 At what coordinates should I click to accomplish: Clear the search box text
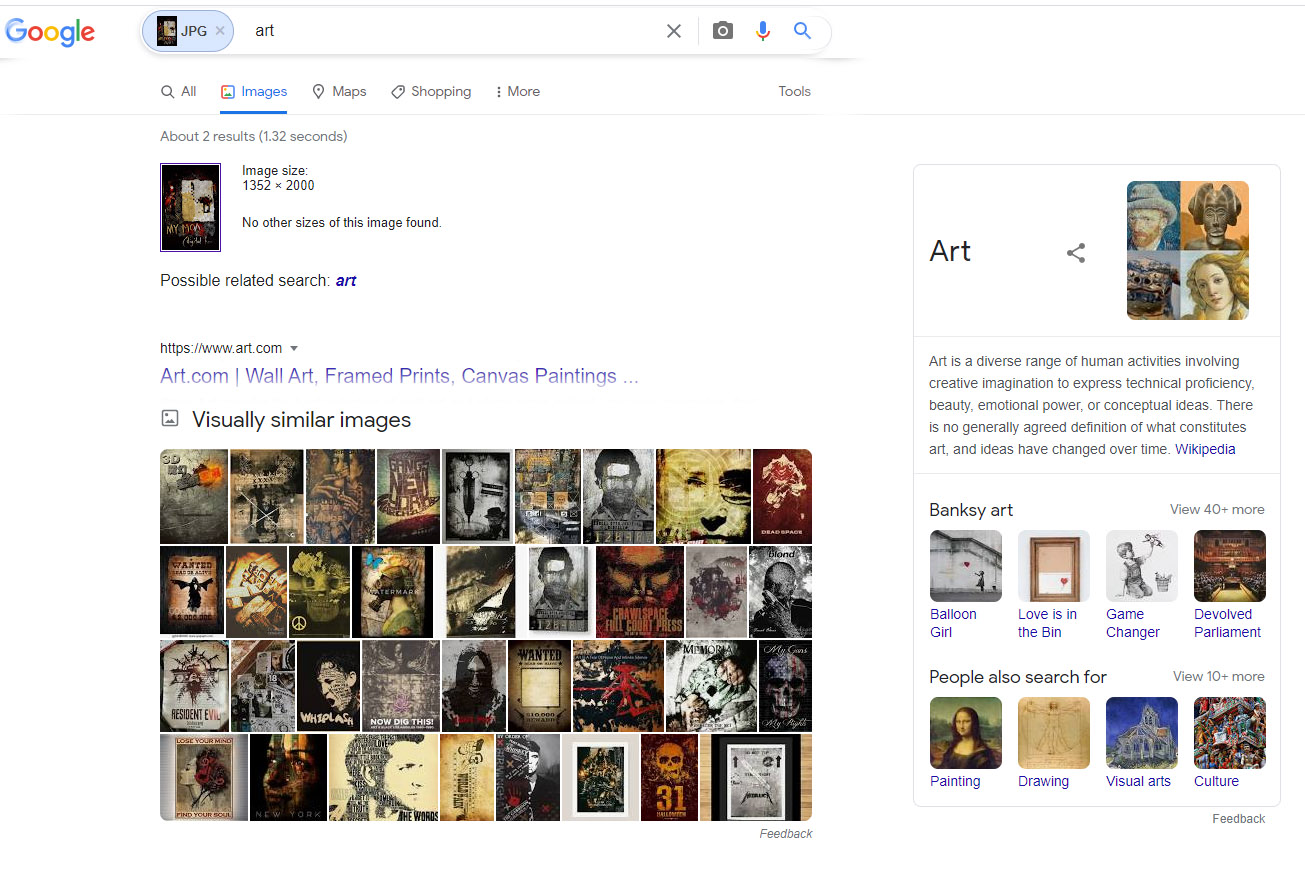point(674,31)
